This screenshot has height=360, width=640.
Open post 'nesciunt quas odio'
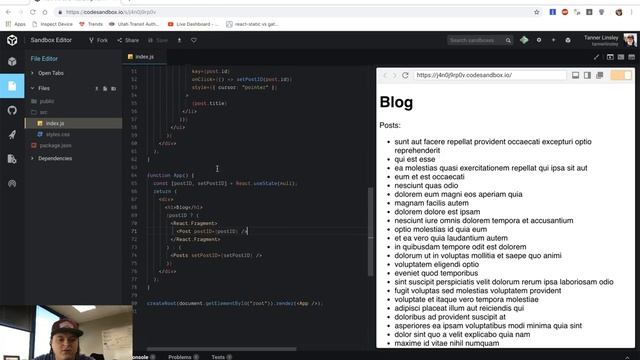coord(426,185)
